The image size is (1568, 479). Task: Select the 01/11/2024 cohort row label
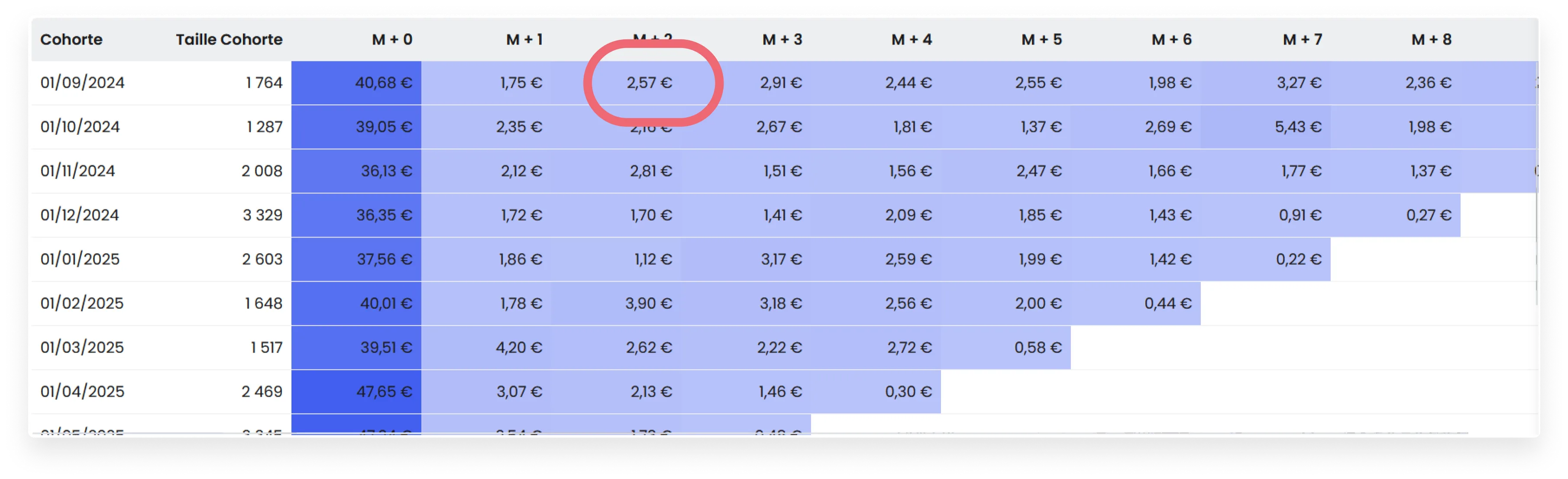click(x=78, y=171)
